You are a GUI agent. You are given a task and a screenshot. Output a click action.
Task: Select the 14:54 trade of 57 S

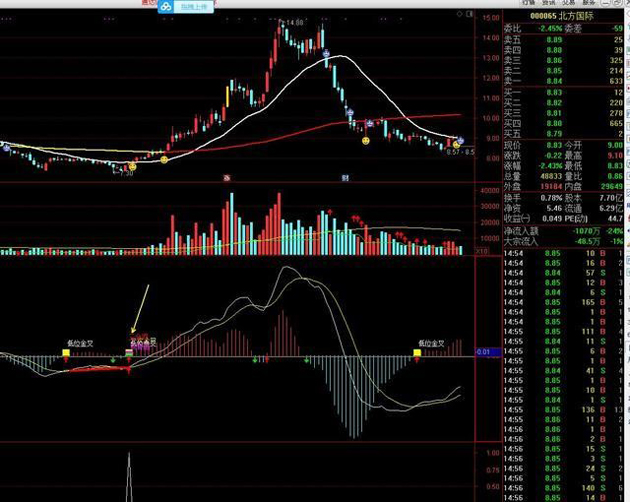[563, 273]
